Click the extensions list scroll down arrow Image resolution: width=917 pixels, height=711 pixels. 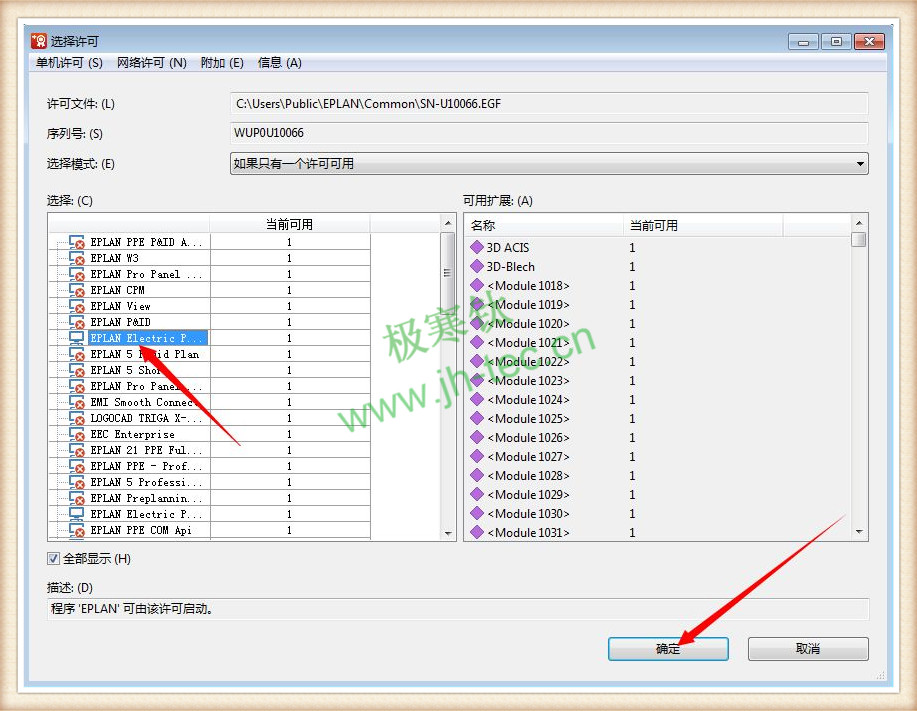coord(859,531)
